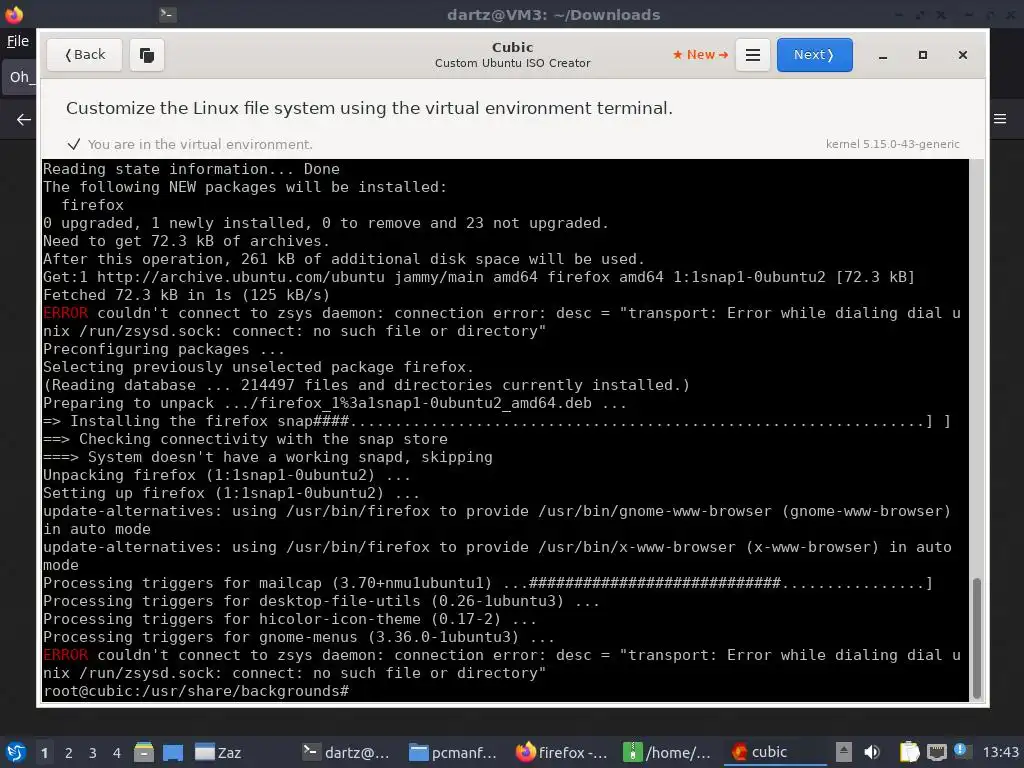Click the kernel 5.15.0-43-generic label

[893, 144]
